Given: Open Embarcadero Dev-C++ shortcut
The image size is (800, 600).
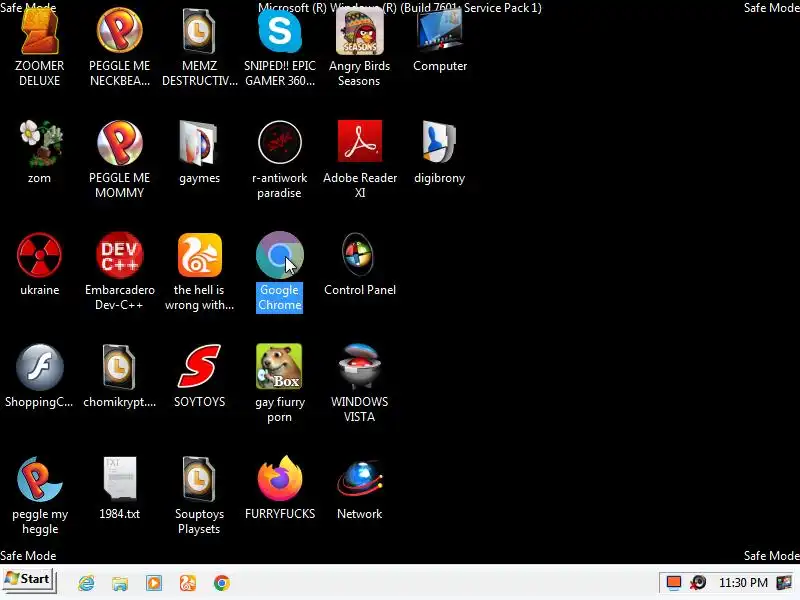Looking at the screenshot, I should pos(119,255).
